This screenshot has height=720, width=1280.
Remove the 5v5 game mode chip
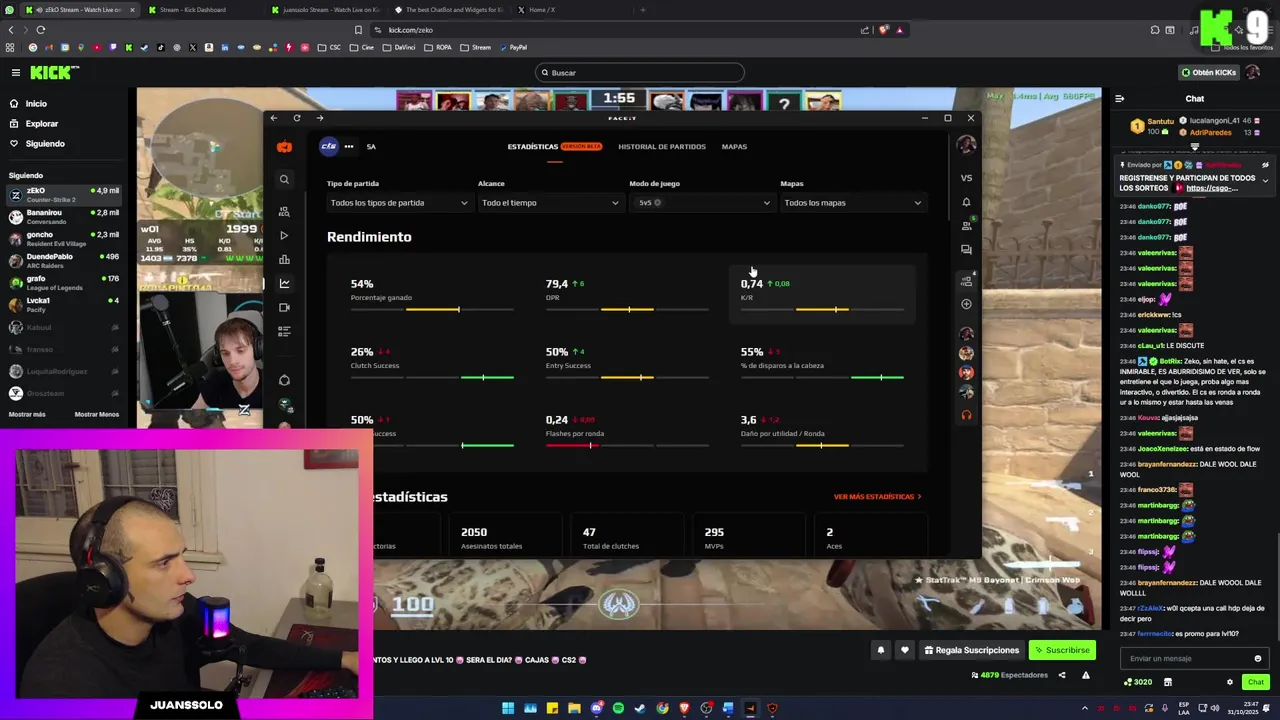pyautogui.click(x=657, y=203)
